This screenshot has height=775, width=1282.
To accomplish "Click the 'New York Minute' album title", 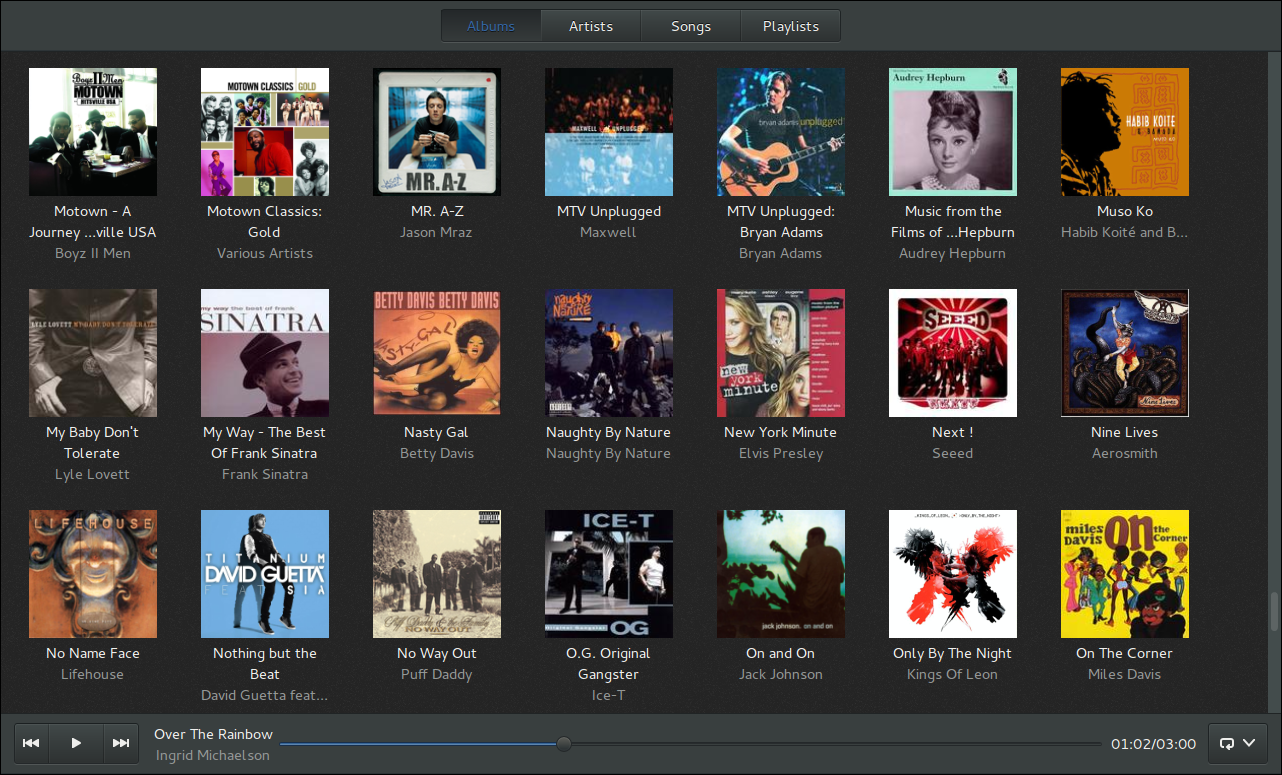I will tap(781, 432).
